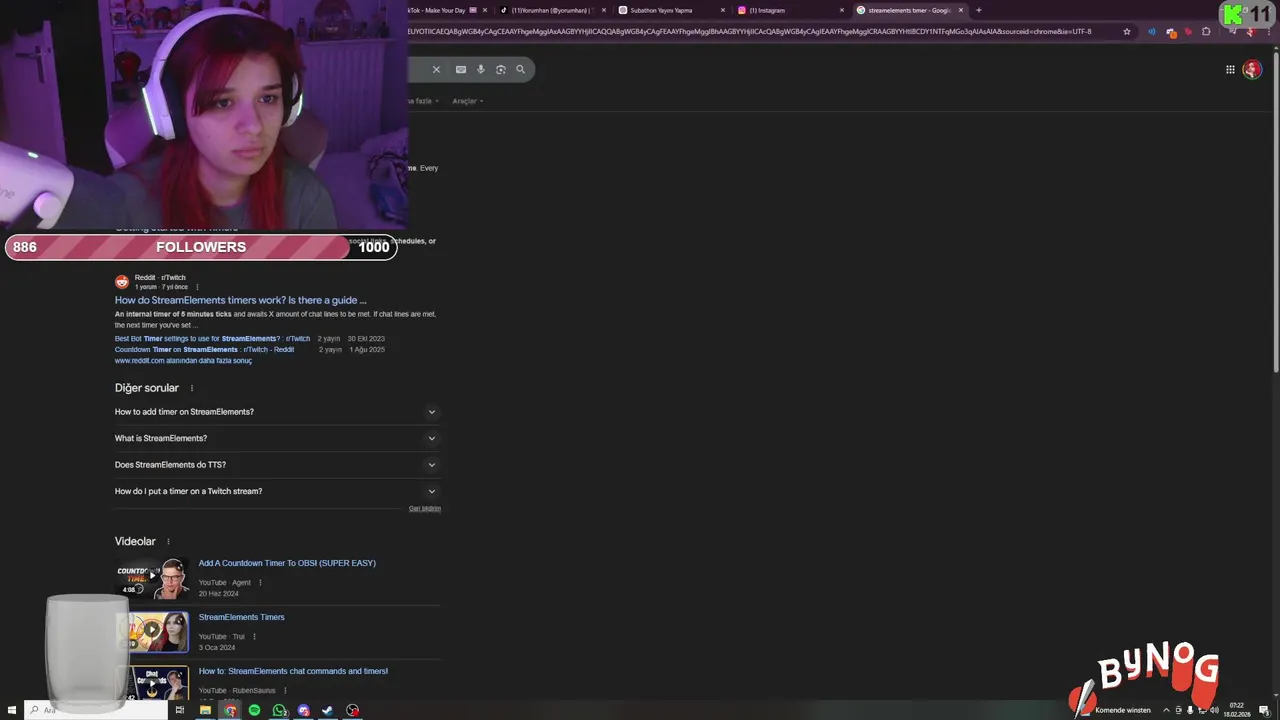Switch to Yorumhan TikTok tab

(x=551, y=10)
